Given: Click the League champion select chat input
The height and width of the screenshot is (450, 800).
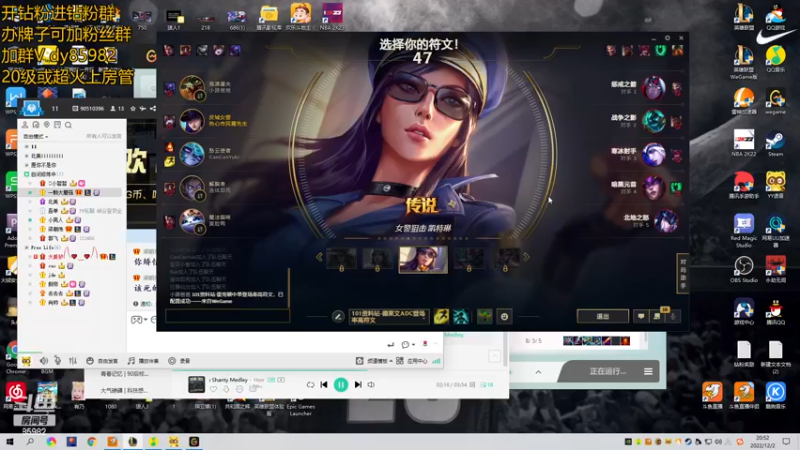Looking at the screenshot, I should coord(228,316).
